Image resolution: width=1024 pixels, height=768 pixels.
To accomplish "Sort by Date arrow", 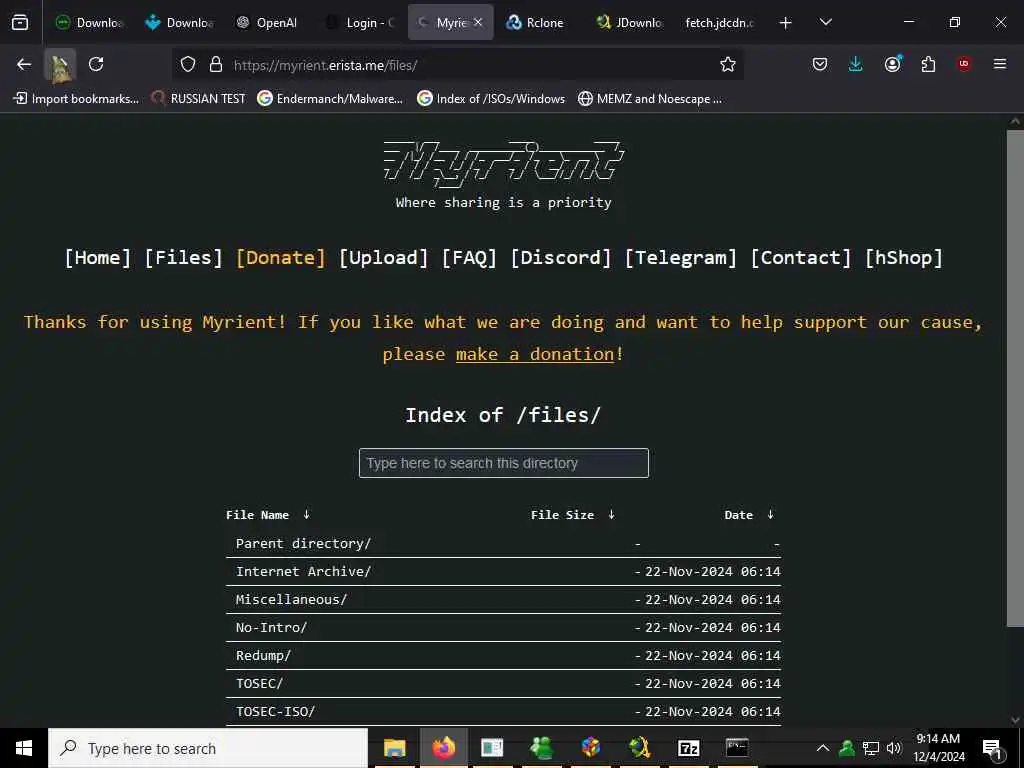I will click(x=771, y=515).
